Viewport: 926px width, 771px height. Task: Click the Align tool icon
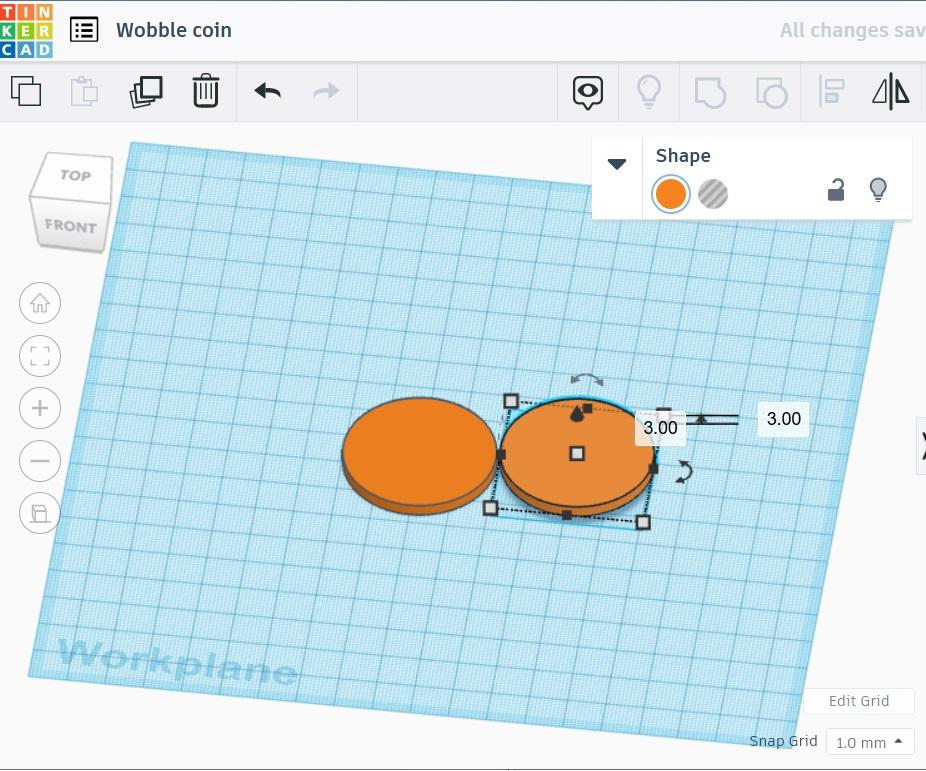pyautogui.click(x=832, y=92)
